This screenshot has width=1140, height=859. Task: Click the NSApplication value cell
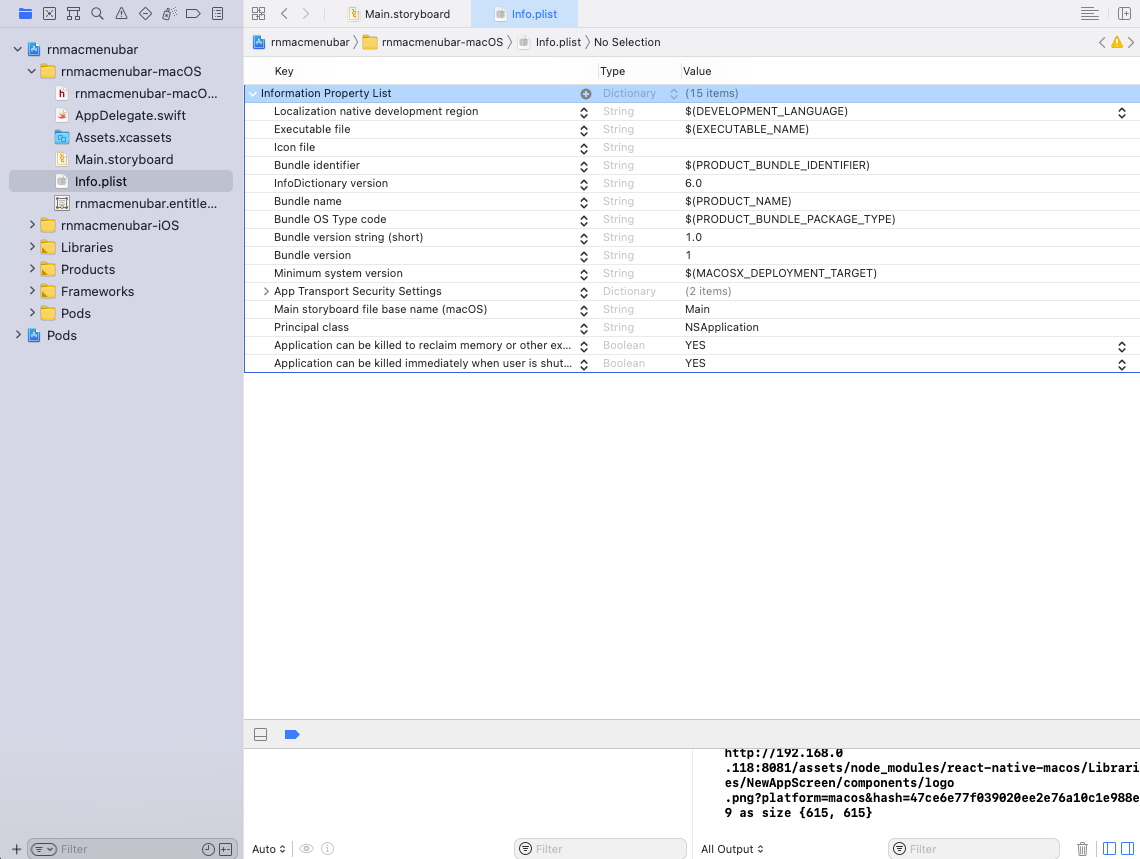(722, 328)
